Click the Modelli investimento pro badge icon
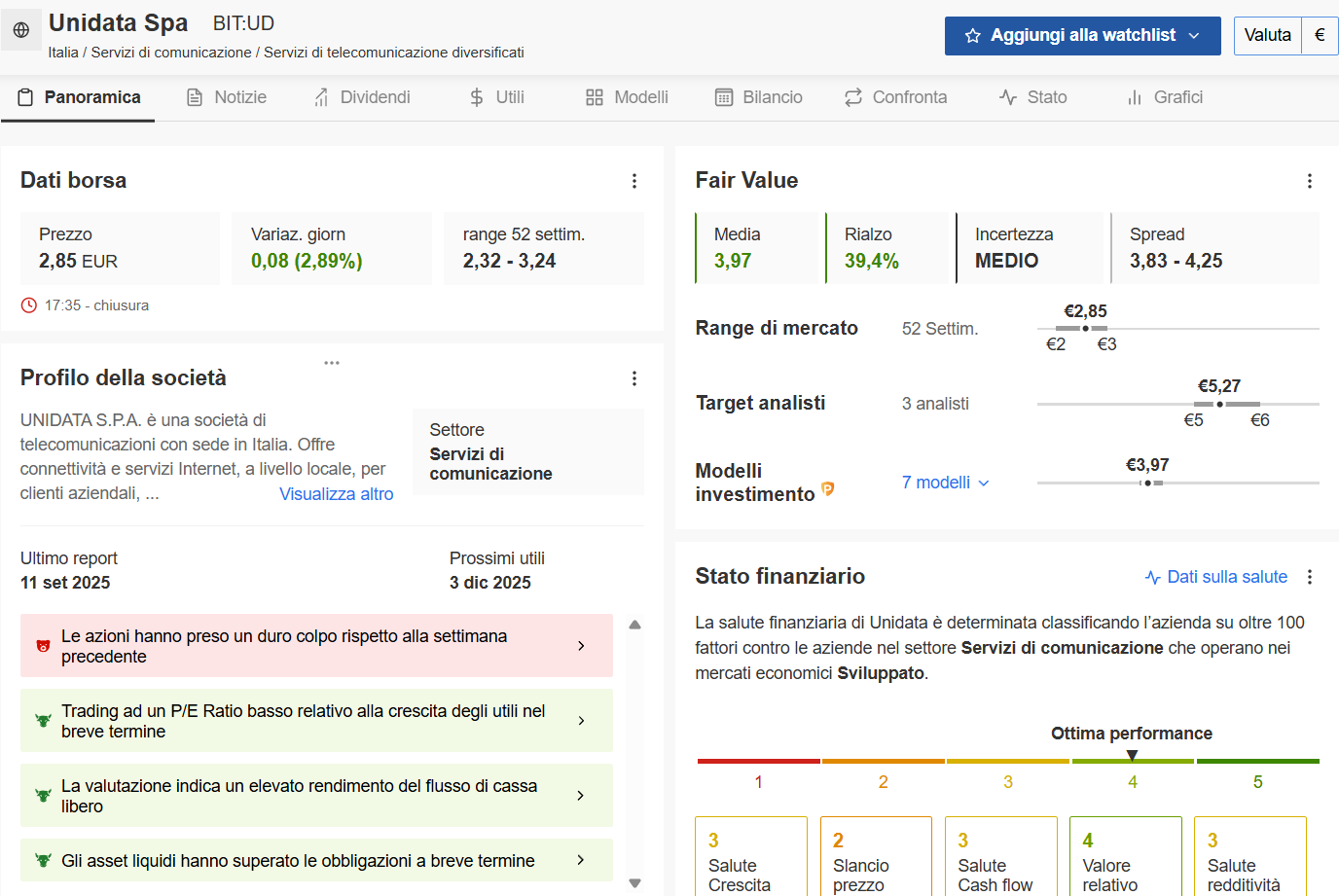The image size is (1339, 896). 827,488
